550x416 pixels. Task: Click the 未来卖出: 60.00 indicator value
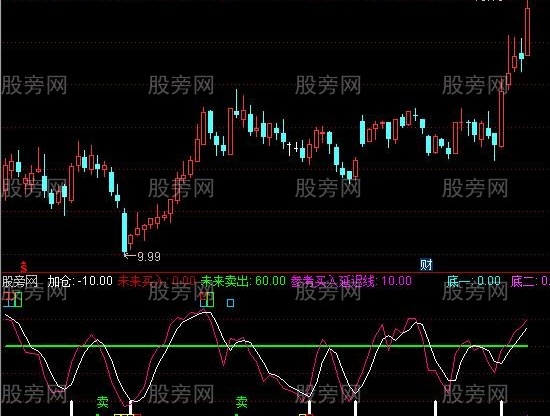click(x=243, y=281)
